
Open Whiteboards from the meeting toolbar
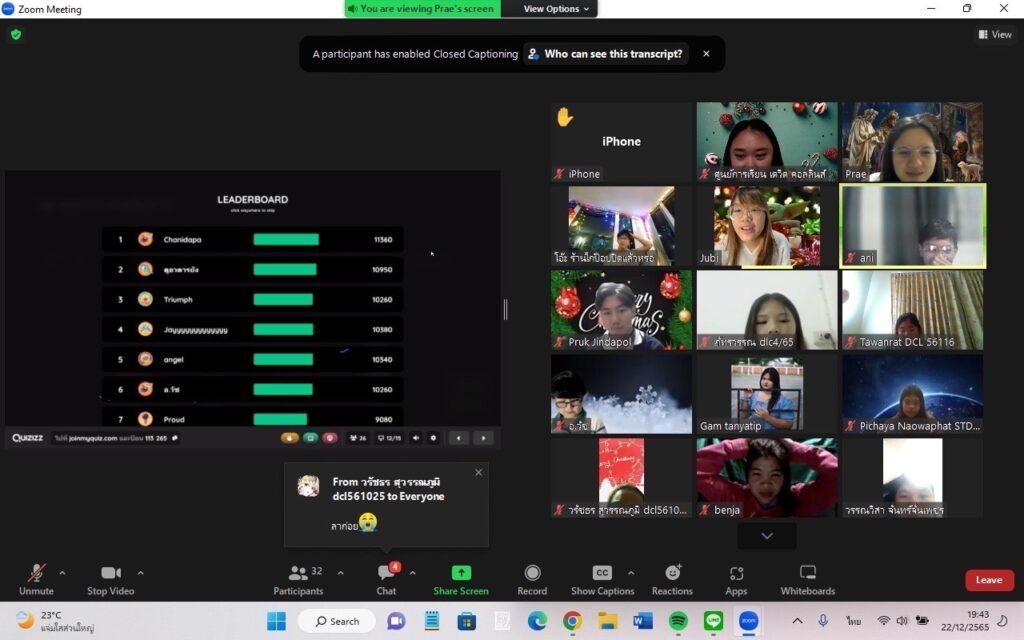(x=807, y=578)
